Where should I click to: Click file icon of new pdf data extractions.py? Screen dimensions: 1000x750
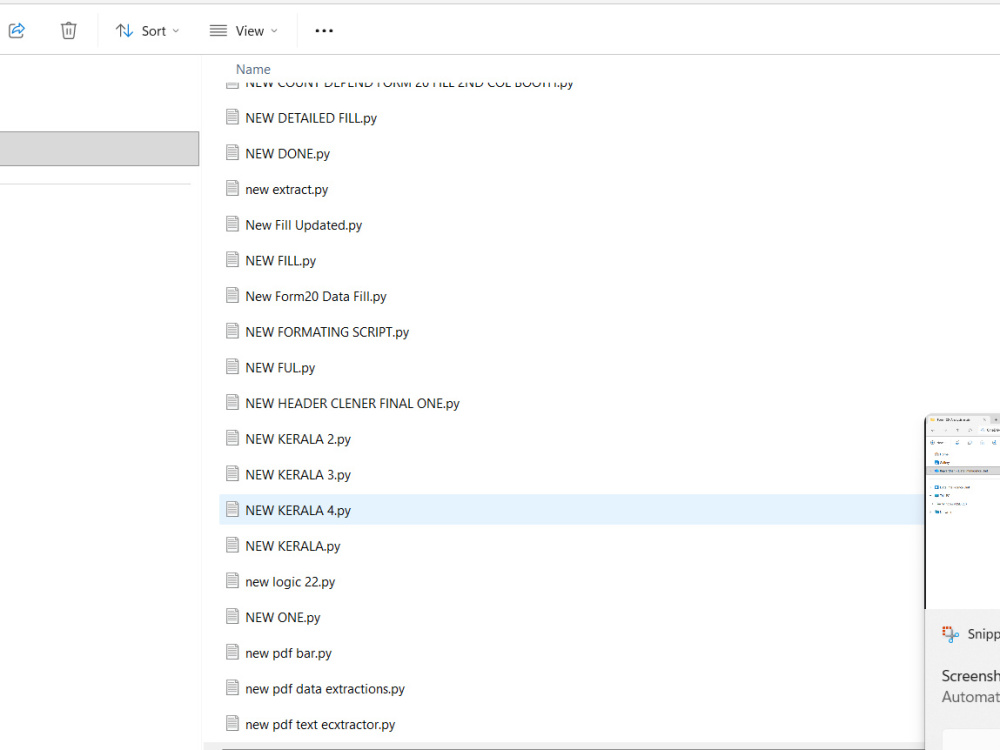232,688
